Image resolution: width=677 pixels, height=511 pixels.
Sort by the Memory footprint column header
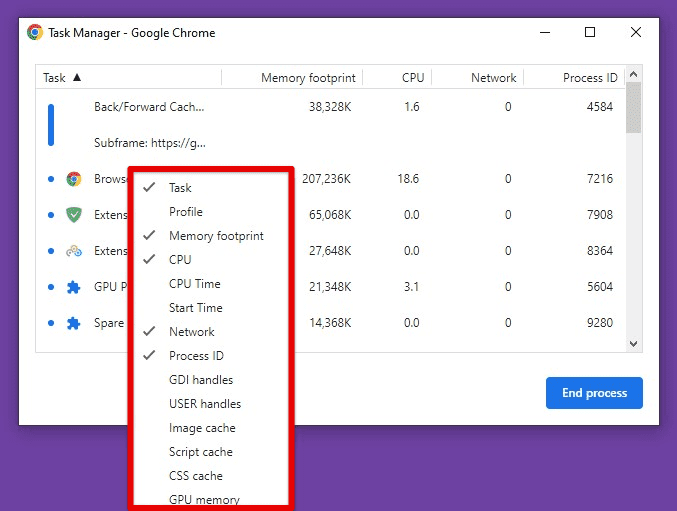(292, 78)
